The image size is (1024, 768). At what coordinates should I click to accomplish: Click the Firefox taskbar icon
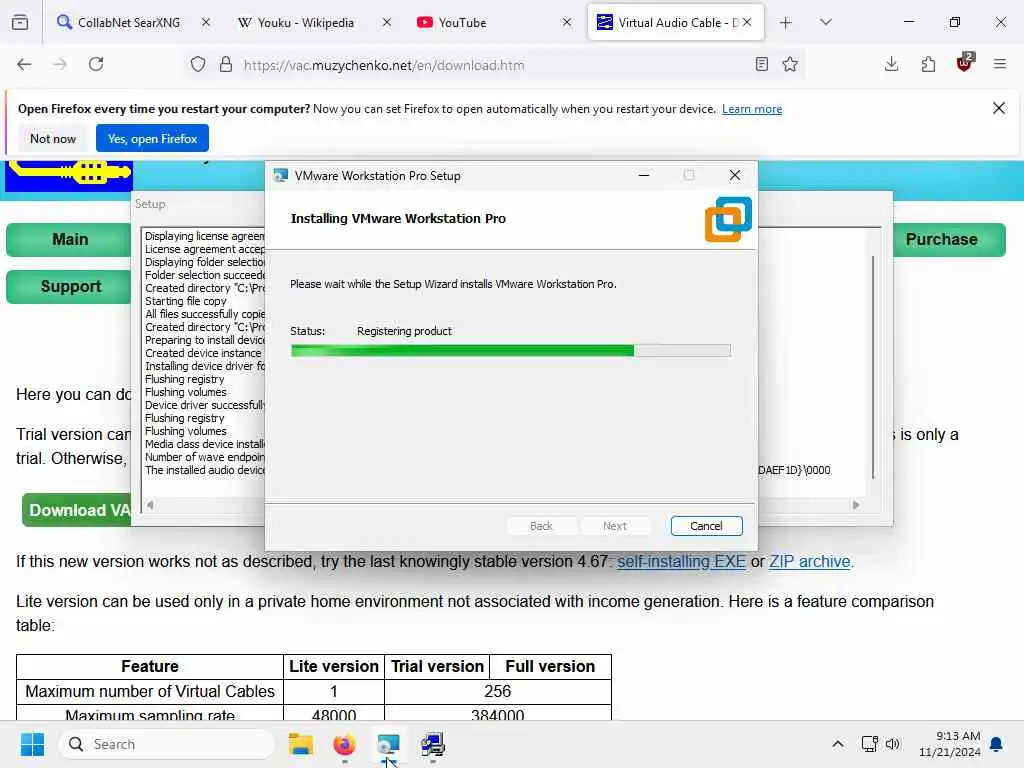coord(344,744)
